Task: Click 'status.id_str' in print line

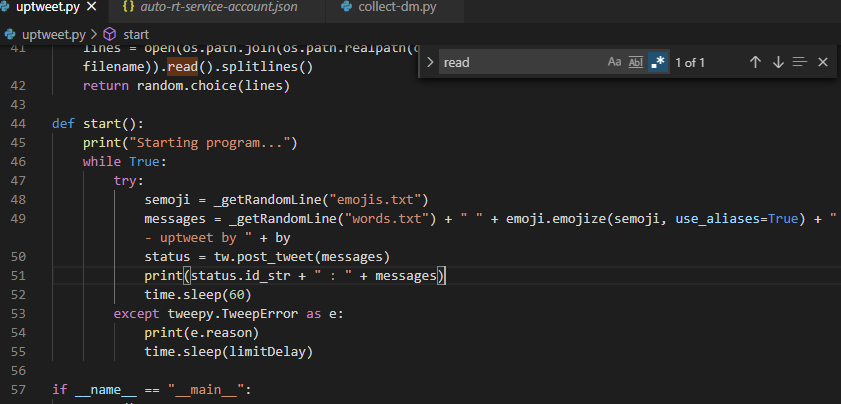Action: 241,276
